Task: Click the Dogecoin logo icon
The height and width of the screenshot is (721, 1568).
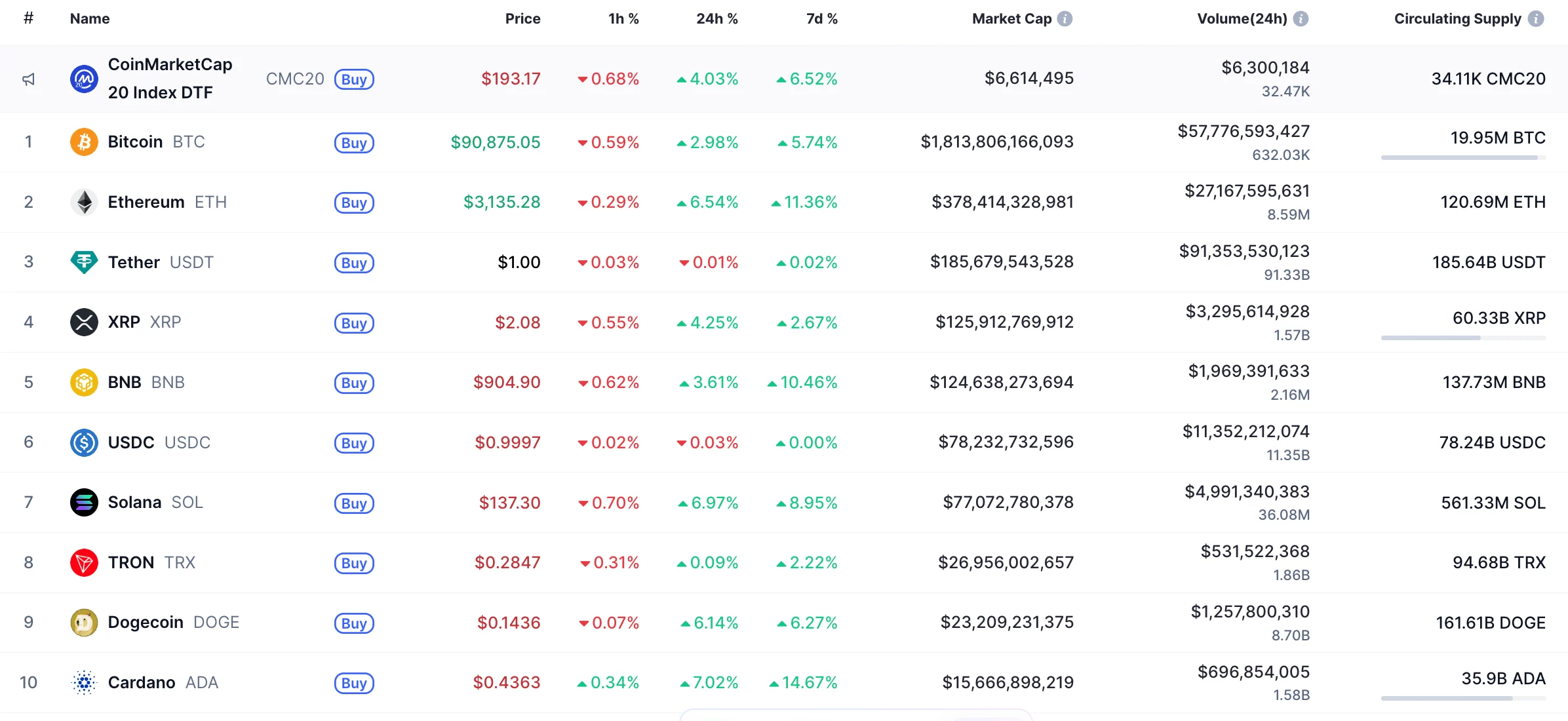Action: click(84, 623)
